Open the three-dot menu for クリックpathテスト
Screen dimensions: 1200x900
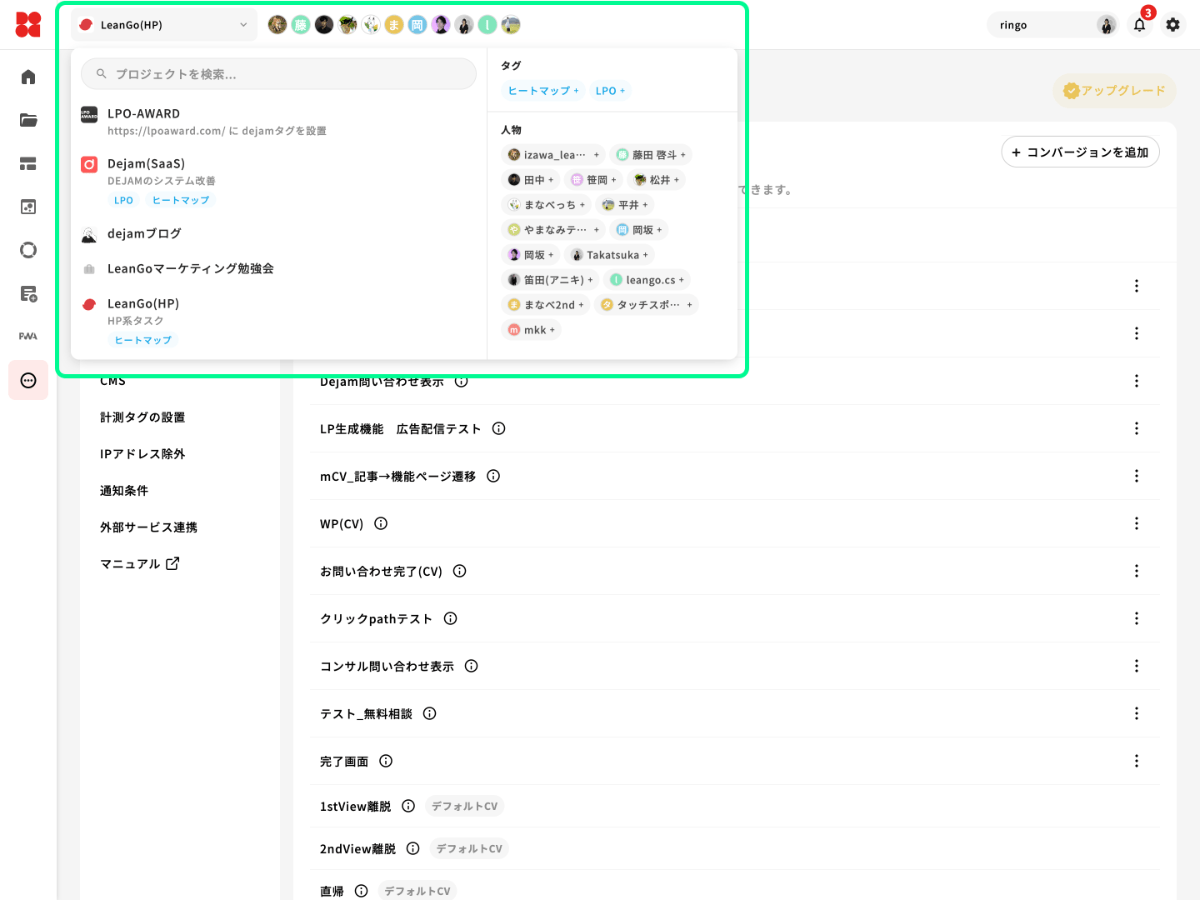coord(1136,618)
